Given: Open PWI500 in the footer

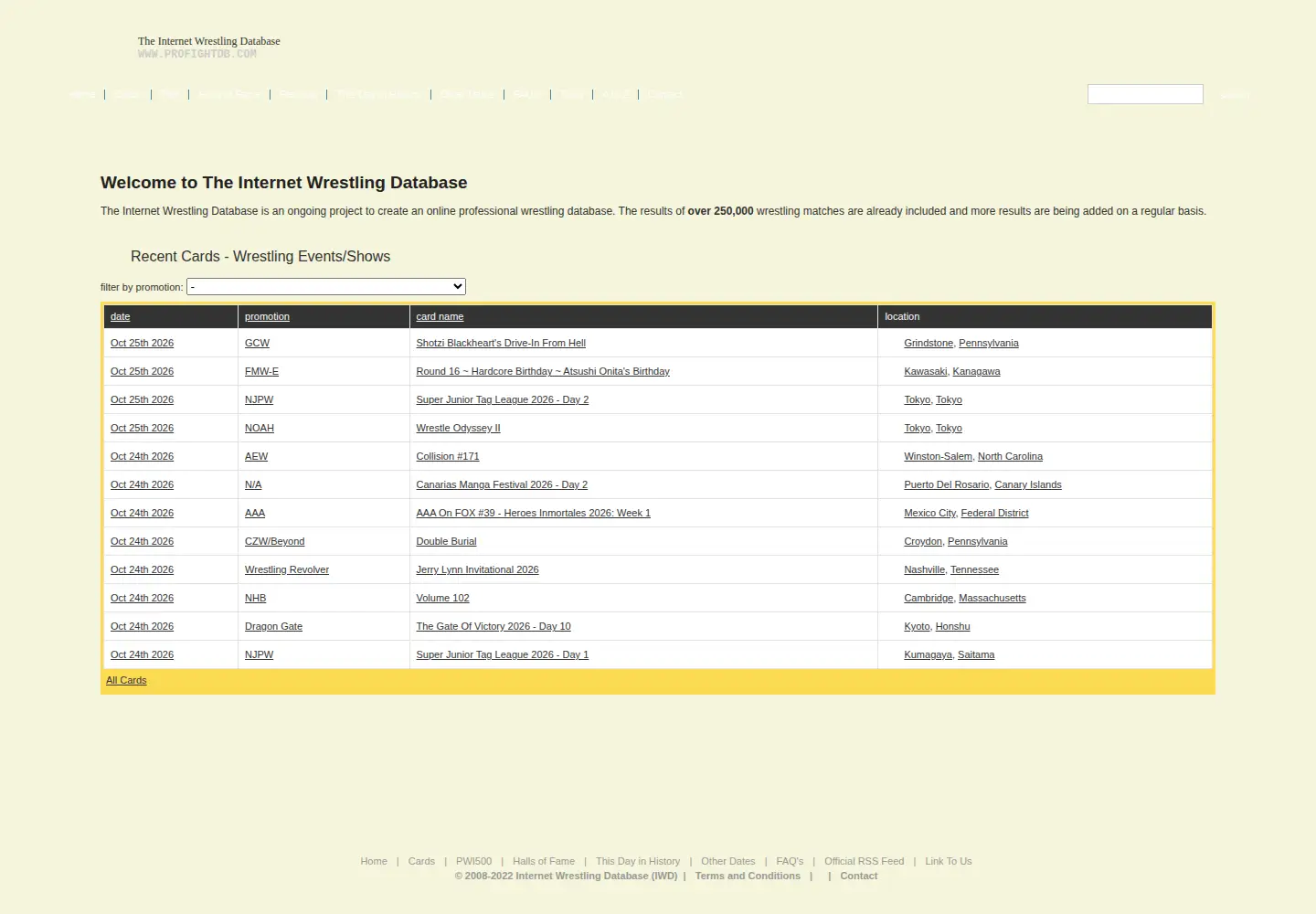Looking at the screenshot, I should (473, 861).
